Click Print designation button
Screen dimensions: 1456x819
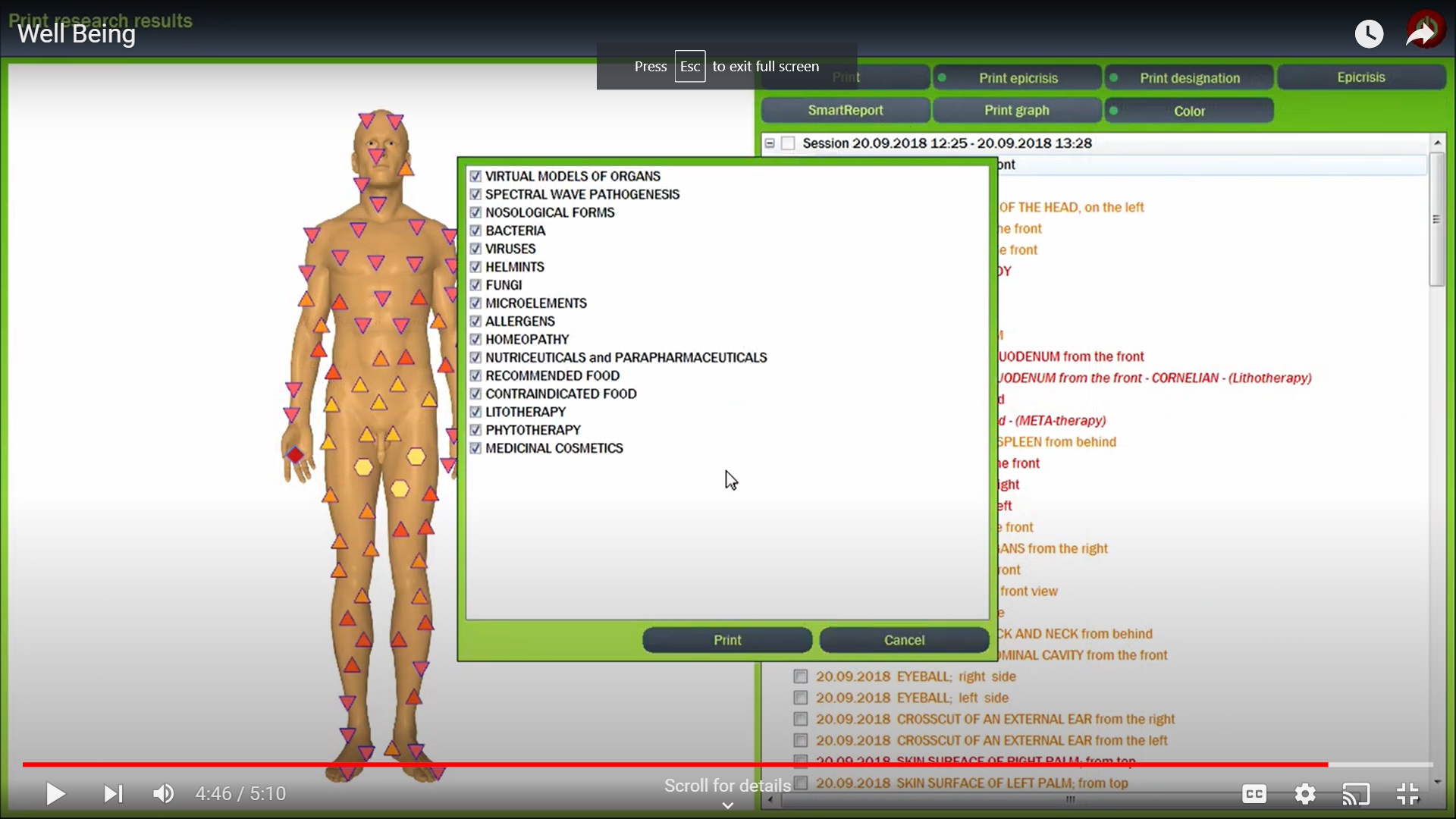tap(1189, 77)
